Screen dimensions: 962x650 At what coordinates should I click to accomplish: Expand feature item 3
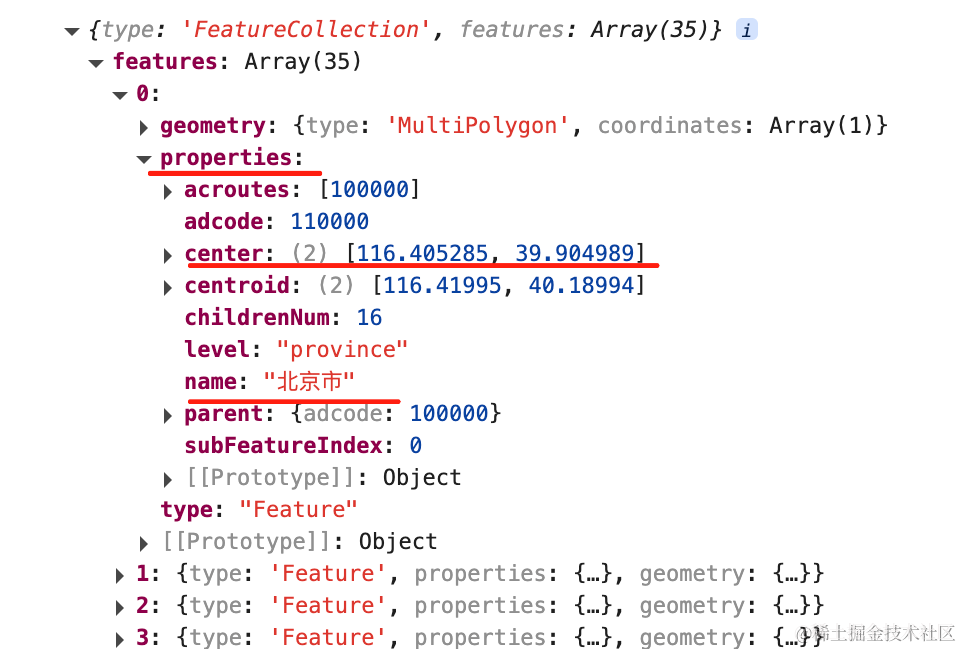pos(120,638)
